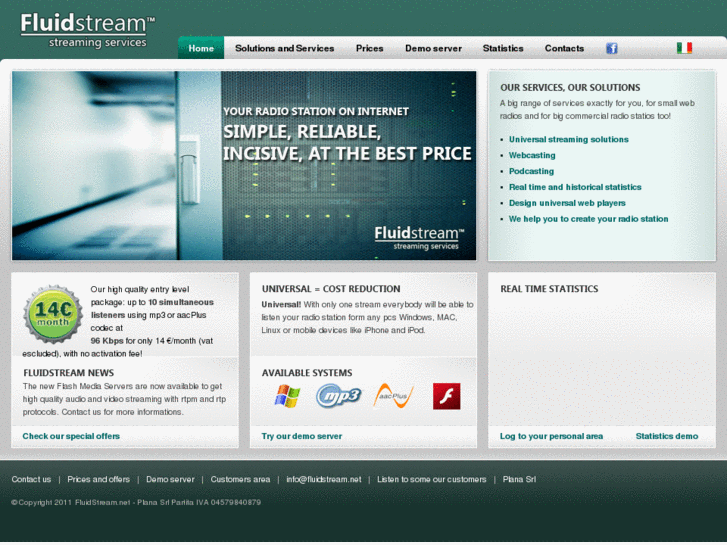Open Design universal web players link
The width and height of the screenshot is (727, 545).
click(x=568, y=203)
